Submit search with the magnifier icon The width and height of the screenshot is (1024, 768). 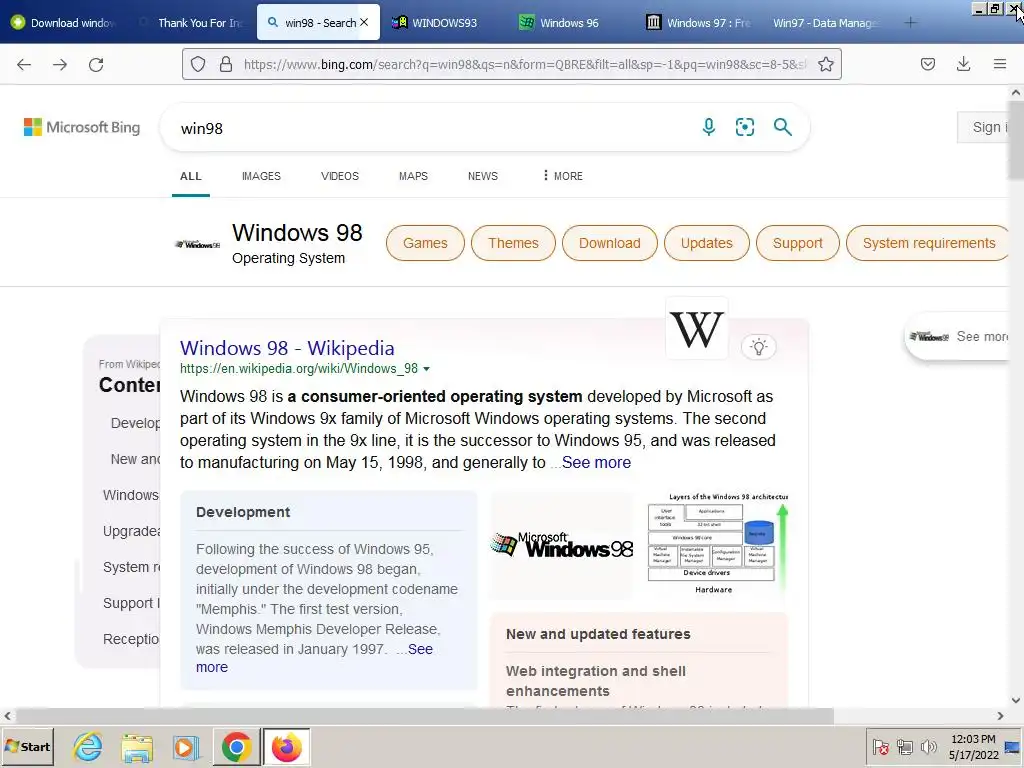click(782, 127)
